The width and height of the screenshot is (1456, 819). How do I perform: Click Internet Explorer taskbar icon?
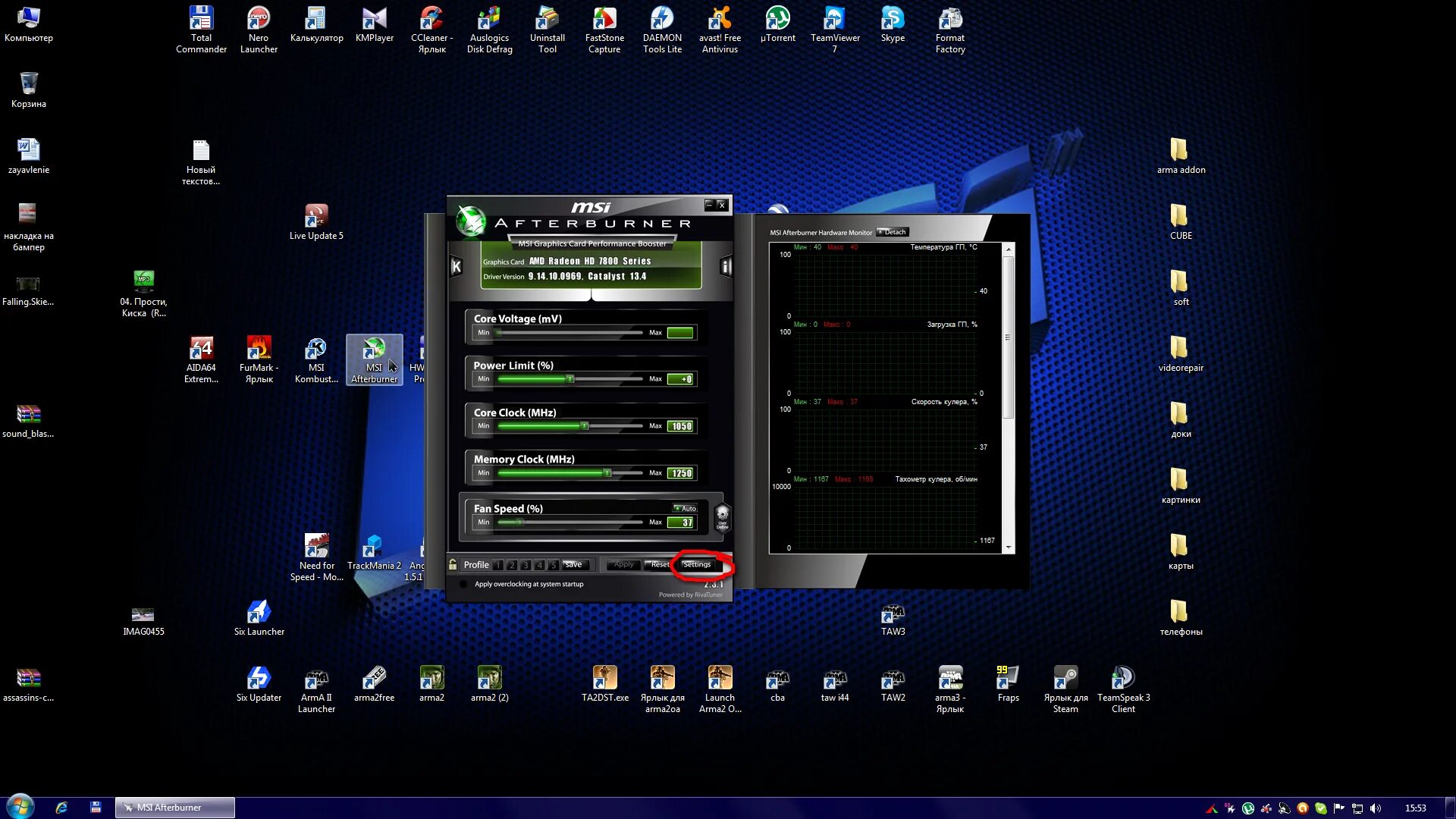click(x=61, y=808)
